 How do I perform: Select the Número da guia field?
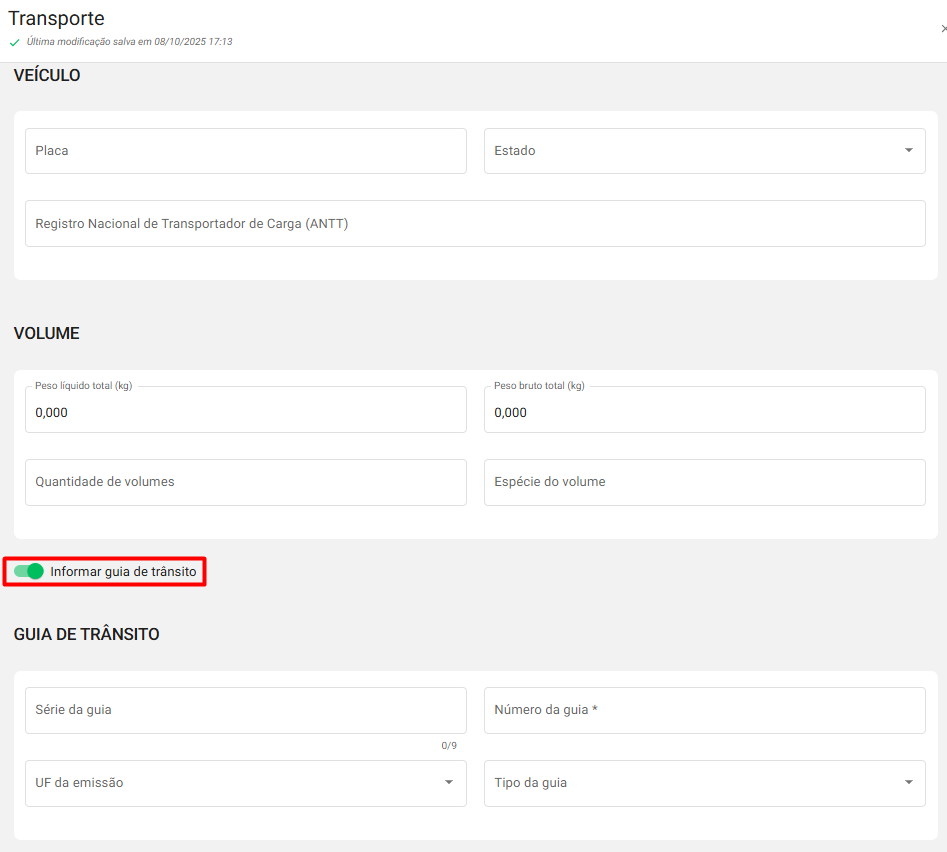point(704,710)
